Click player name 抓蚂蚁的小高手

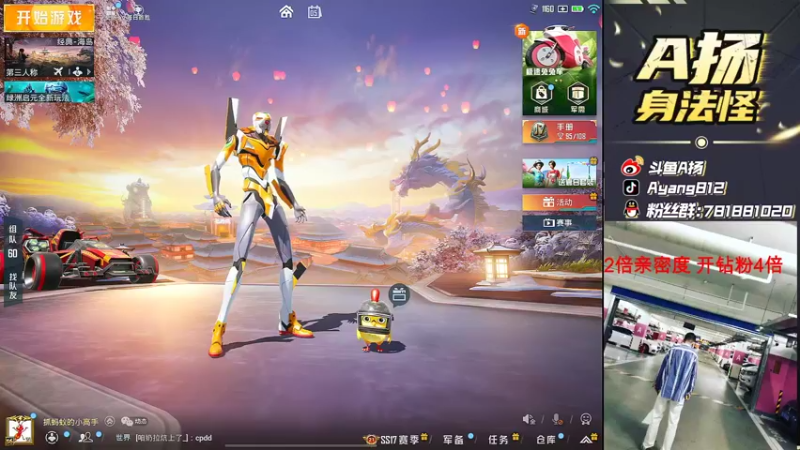point(70,422)
